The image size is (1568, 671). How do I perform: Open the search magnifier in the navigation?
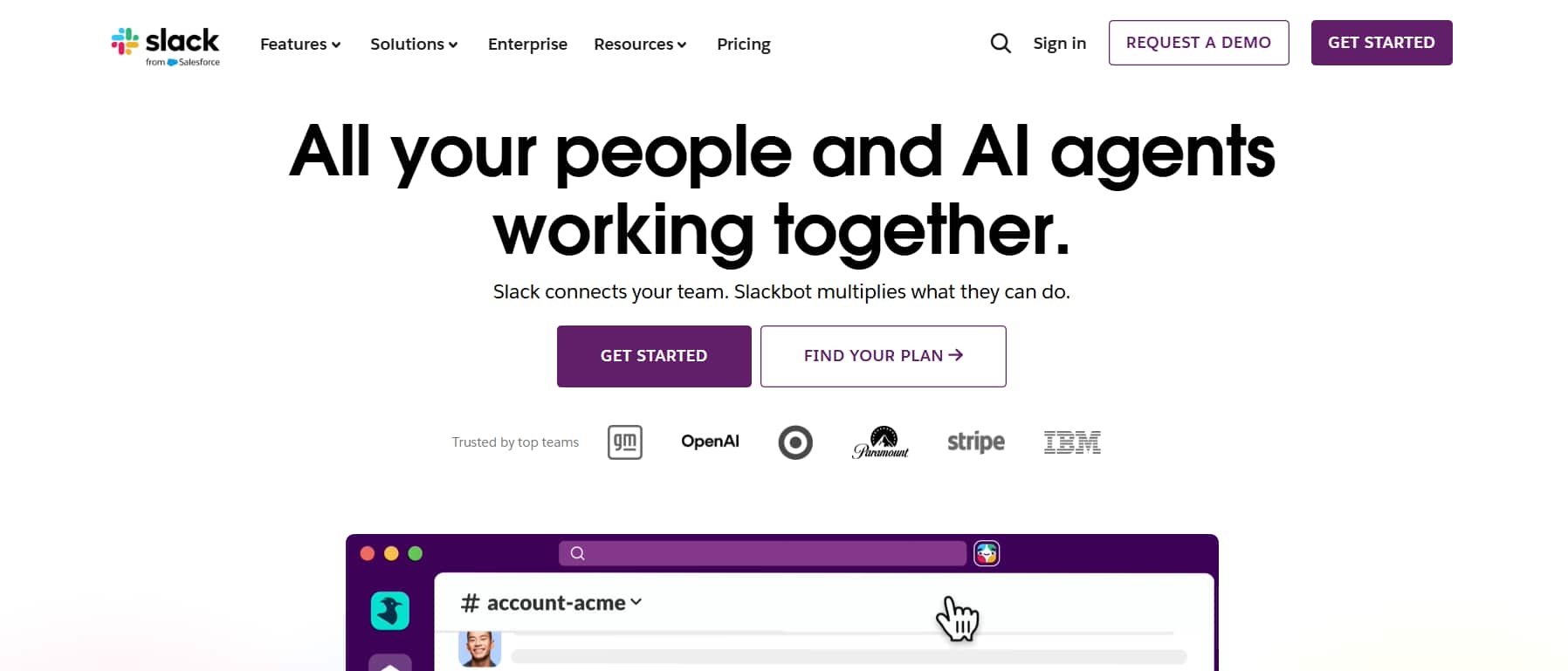pyautogui.click(x=1001, y=43)
